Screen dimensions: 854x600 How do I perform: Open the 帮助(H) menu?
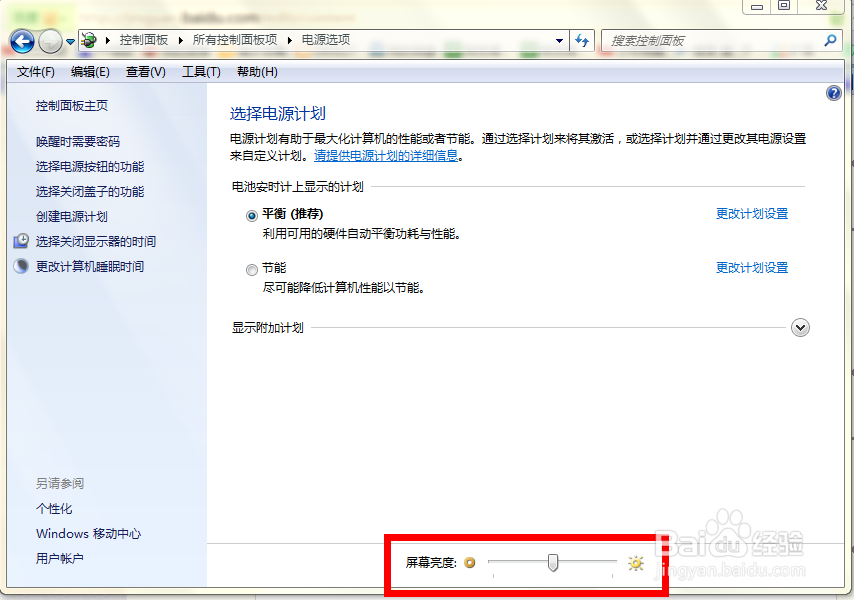tap(257, 72)
